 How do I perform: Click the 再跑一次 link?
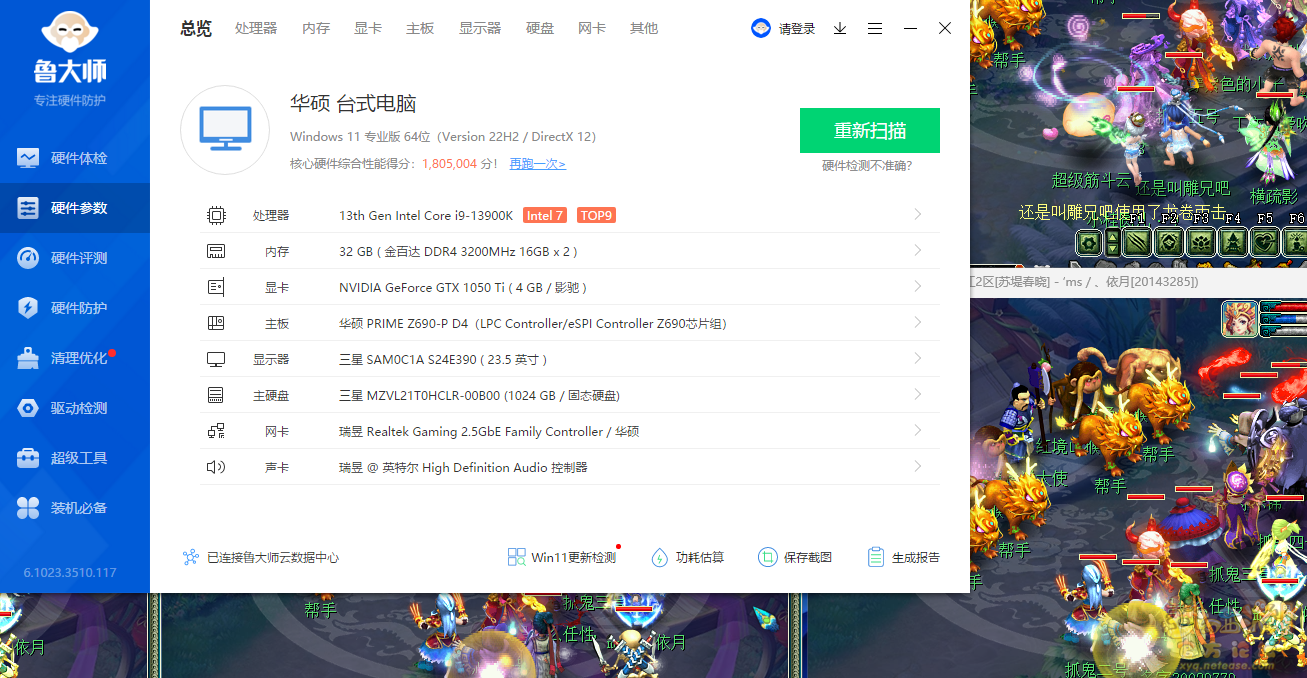click(x=537, y=164)
